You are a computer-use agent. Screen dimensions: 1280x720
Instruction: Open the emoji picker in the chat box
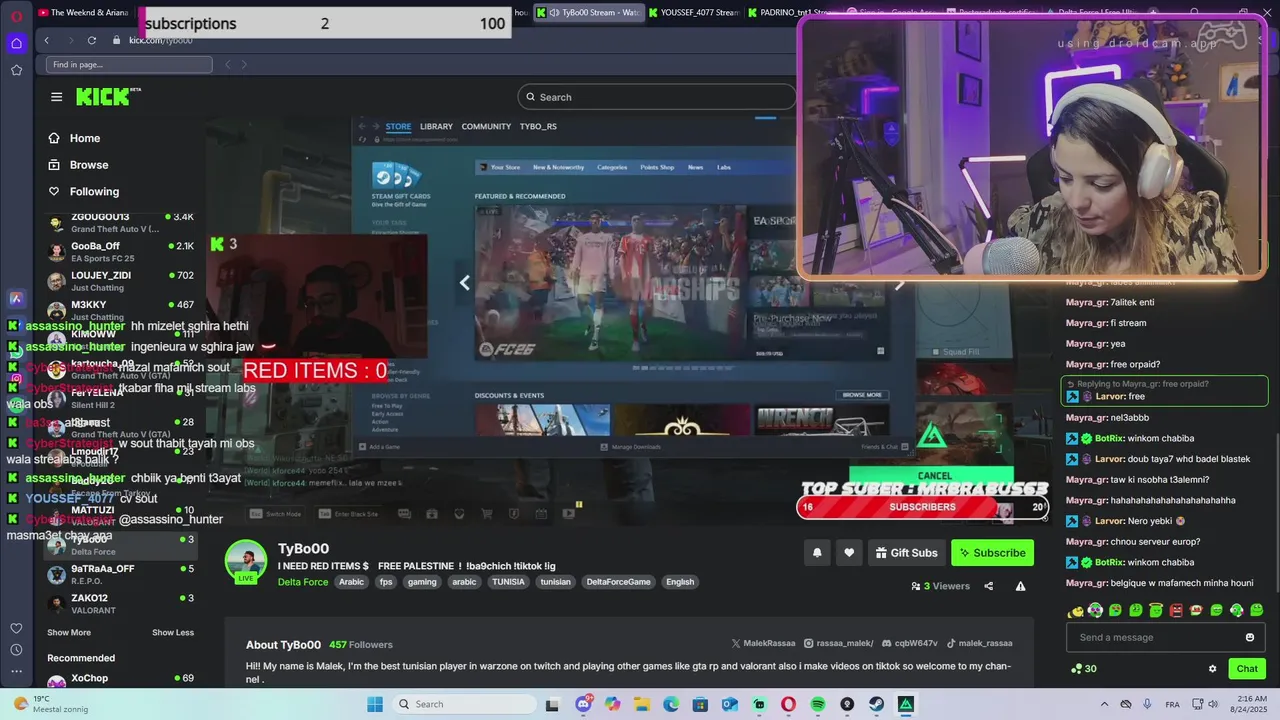(x=1250, y=637)
